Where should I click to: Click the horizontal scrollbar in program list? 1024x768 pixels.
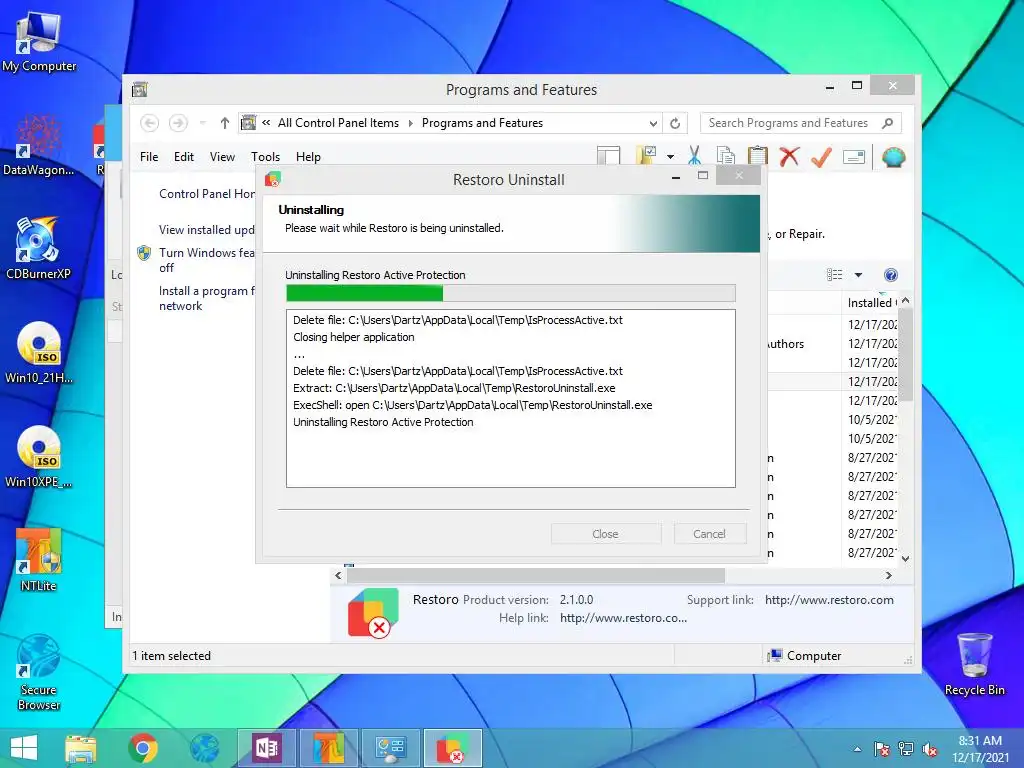[536, 575]
